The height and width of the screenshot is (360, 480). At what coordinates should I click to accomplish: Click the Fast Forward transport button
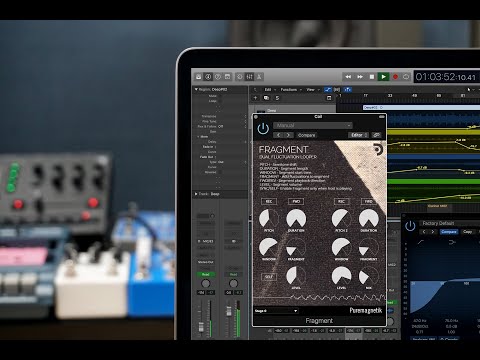(360, 77)
